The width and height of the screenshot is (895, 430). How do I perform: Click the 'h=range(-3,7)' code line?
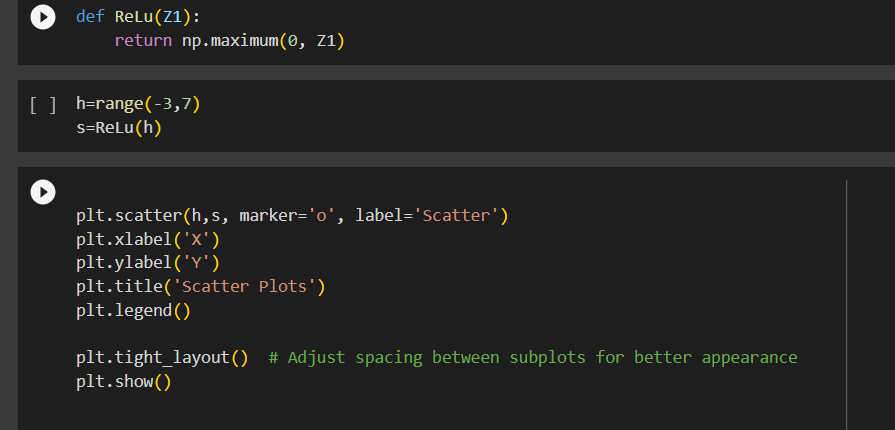click(x=138, y=105)
